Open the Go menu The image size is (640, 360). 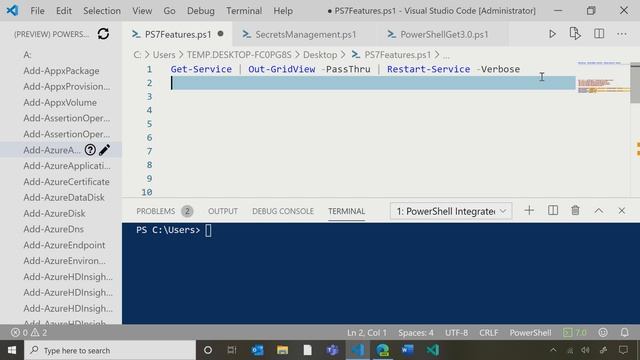coord(169,11)
